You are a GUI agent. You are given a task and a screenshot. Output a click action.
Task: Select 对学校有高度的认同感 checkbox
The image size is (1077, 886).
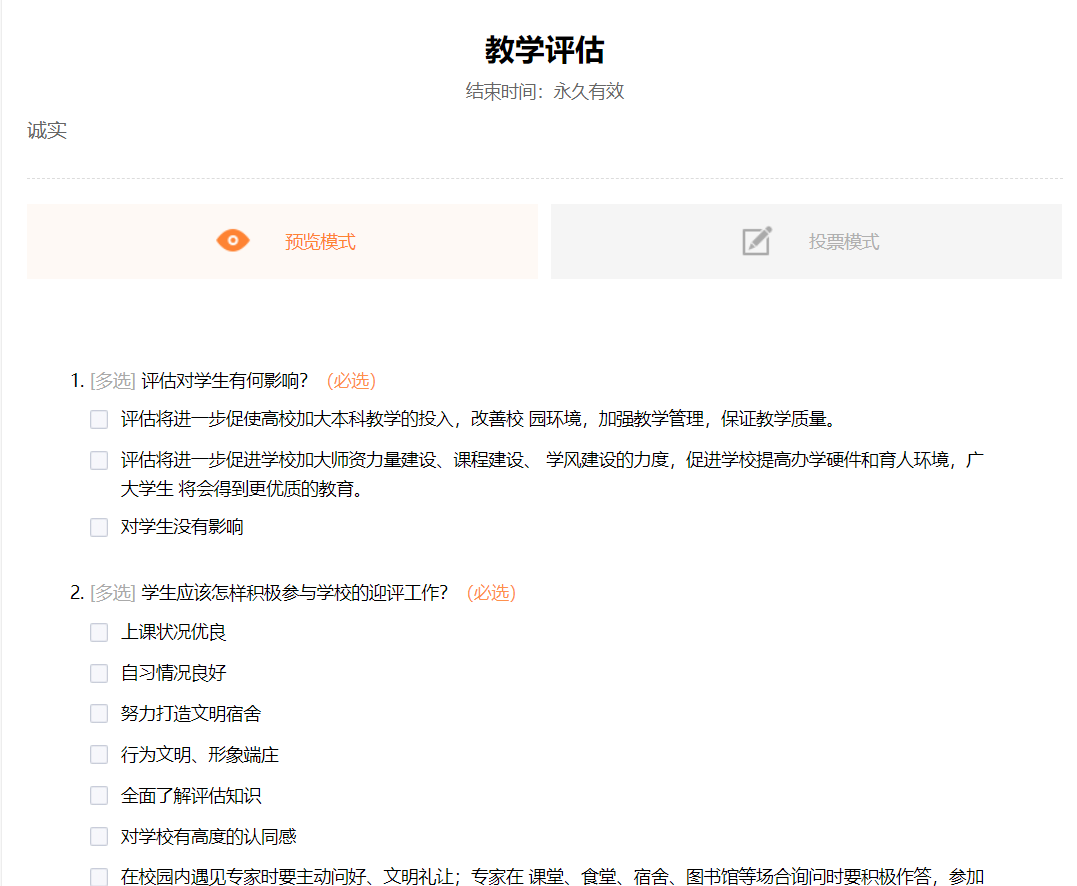[99, 837]
